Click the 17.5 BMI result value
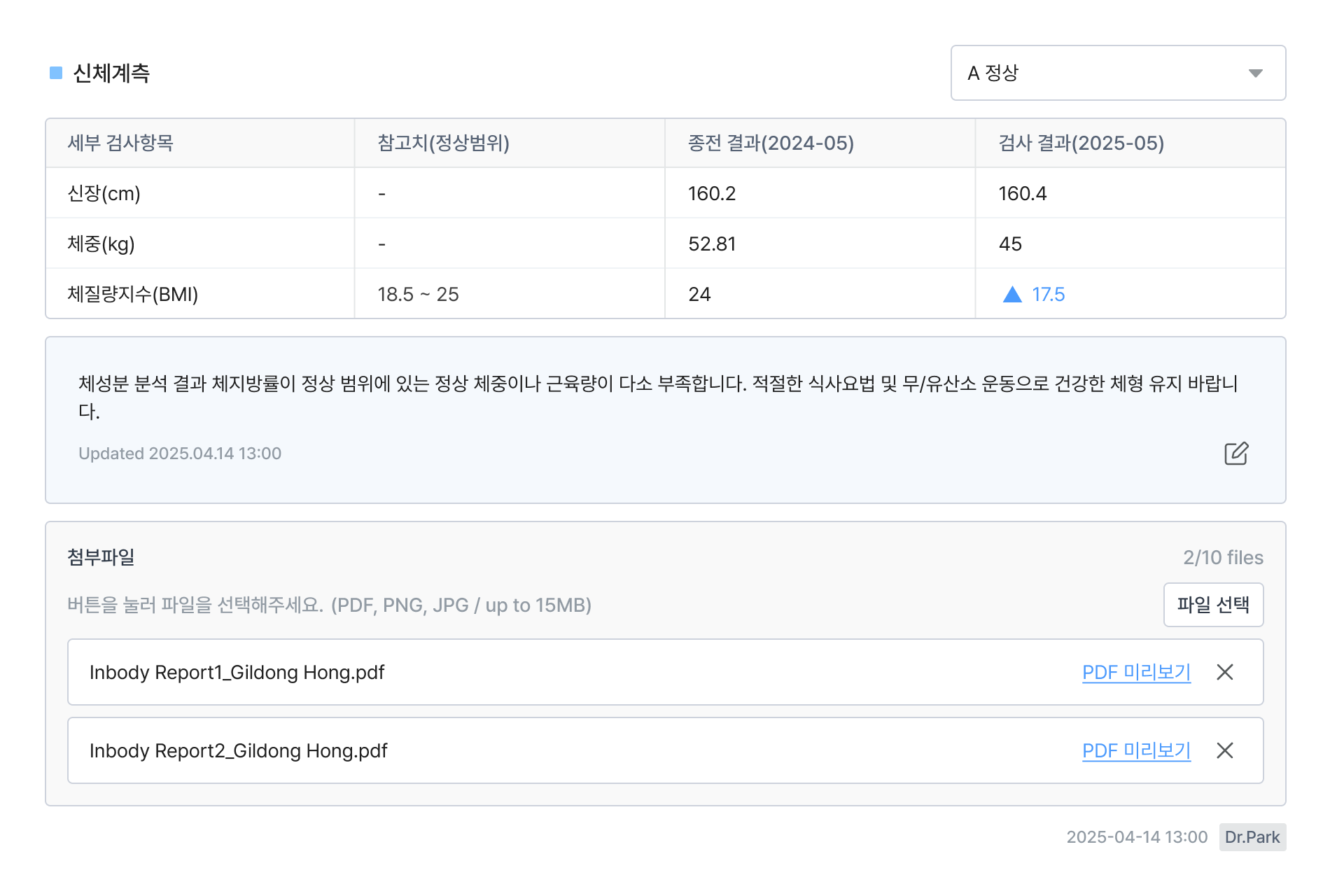 click(x=1048, y=294)
